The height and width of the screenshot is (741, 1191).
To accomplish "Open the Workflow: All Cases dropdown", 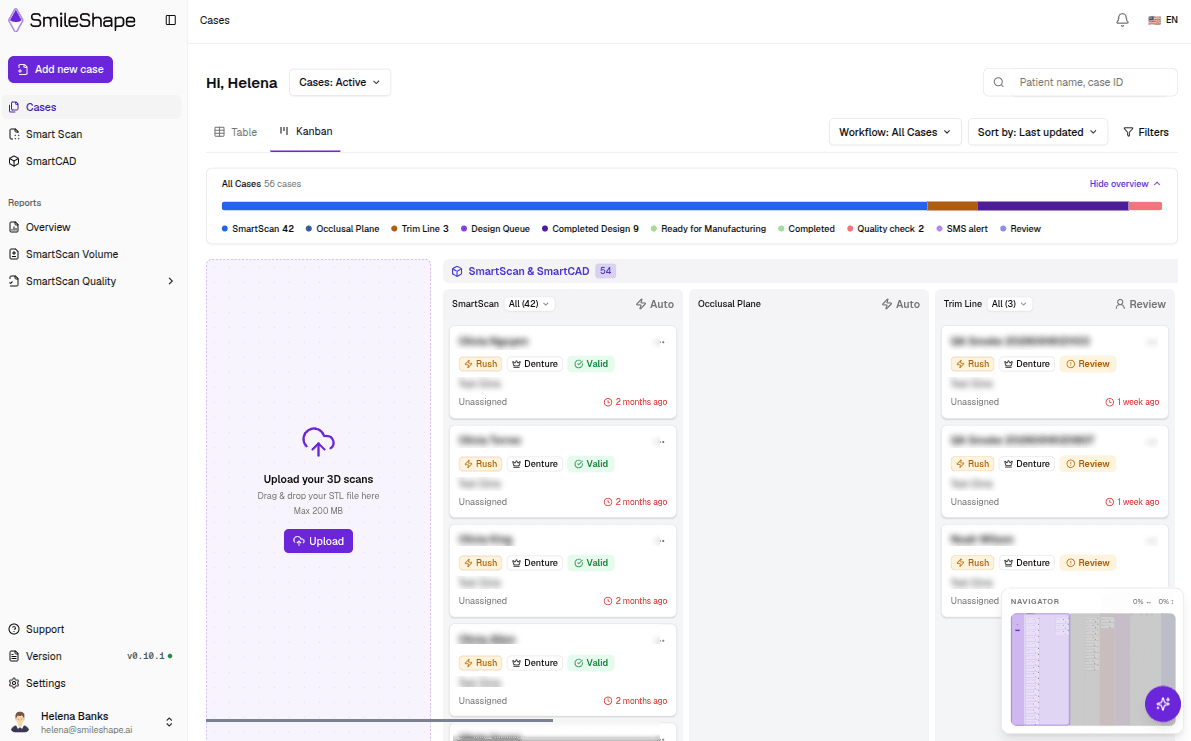I will coord(895,132).
